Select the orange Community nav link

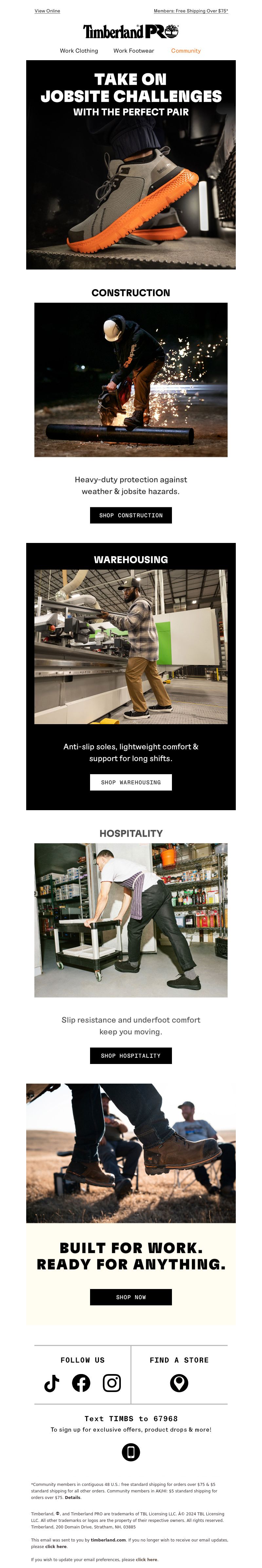point(186,51)
